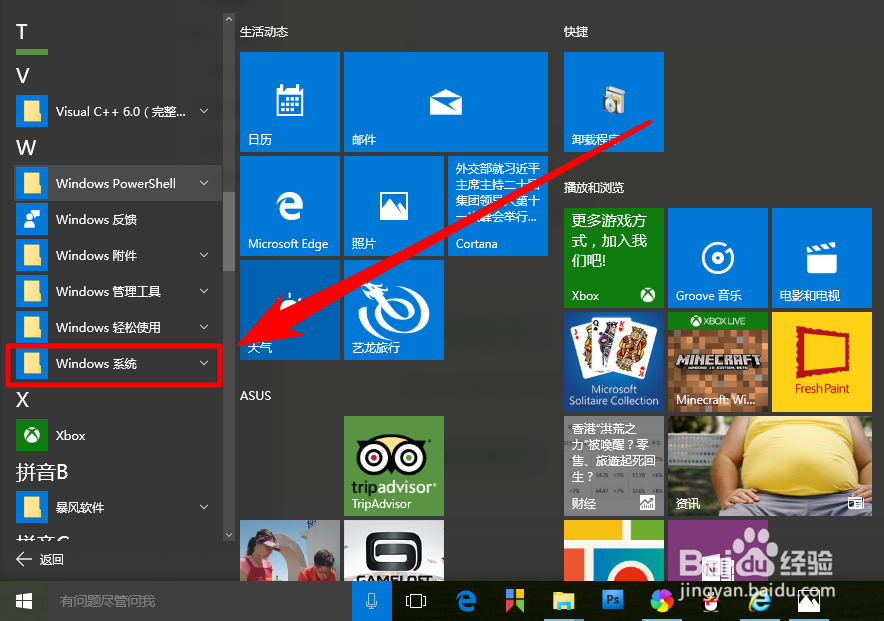Image resolution: width=884 pixels, height=621 pixels.
Task: Launch Photoshop from the taskbar
Action: (611, 601)
